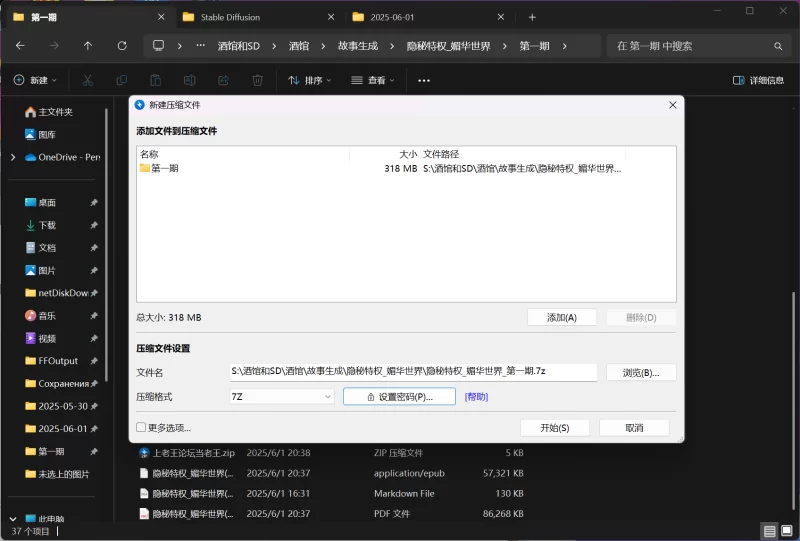The image size is (800, 541).
Task: Click the Up directory arrow icon
Action: (x=88, y=46)
